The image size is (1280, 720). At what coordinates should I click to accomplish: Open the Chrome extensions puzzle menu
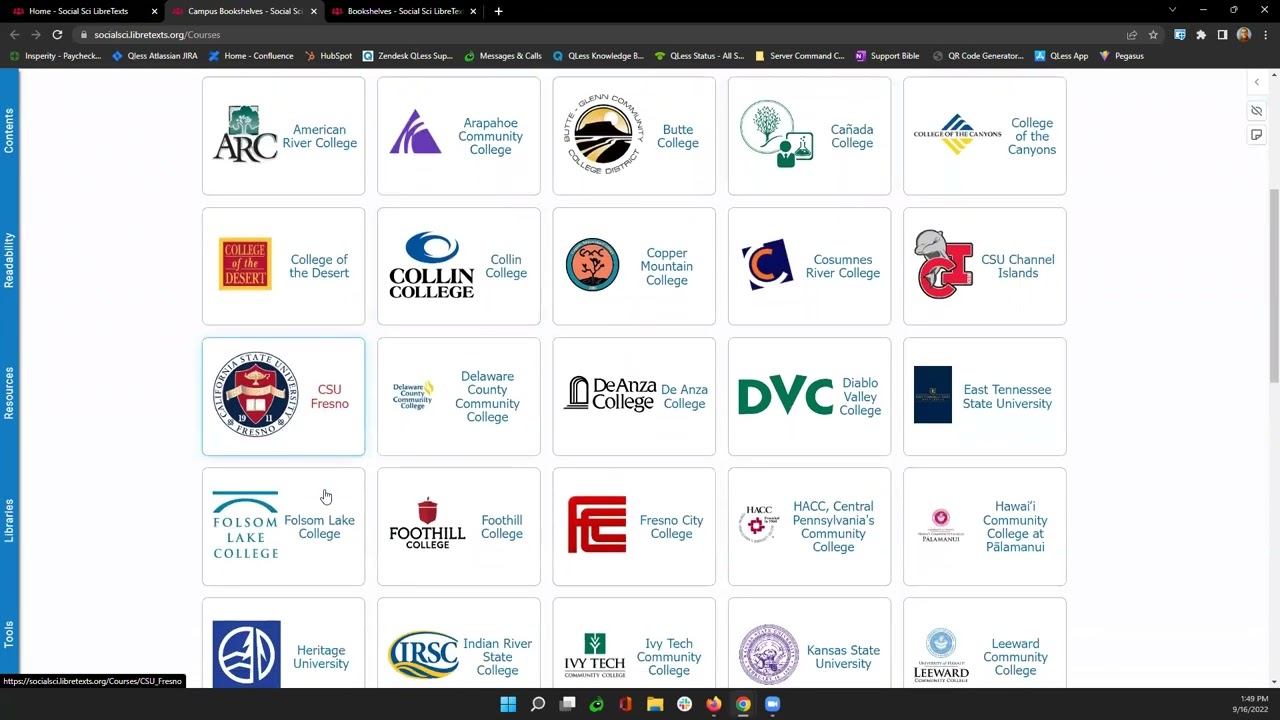(1201, 34)
